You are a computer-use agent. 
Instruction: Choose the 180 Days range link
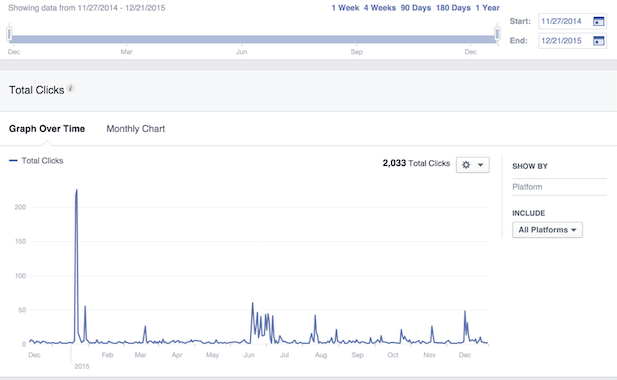pyautogui.click(x=453, y=7)
